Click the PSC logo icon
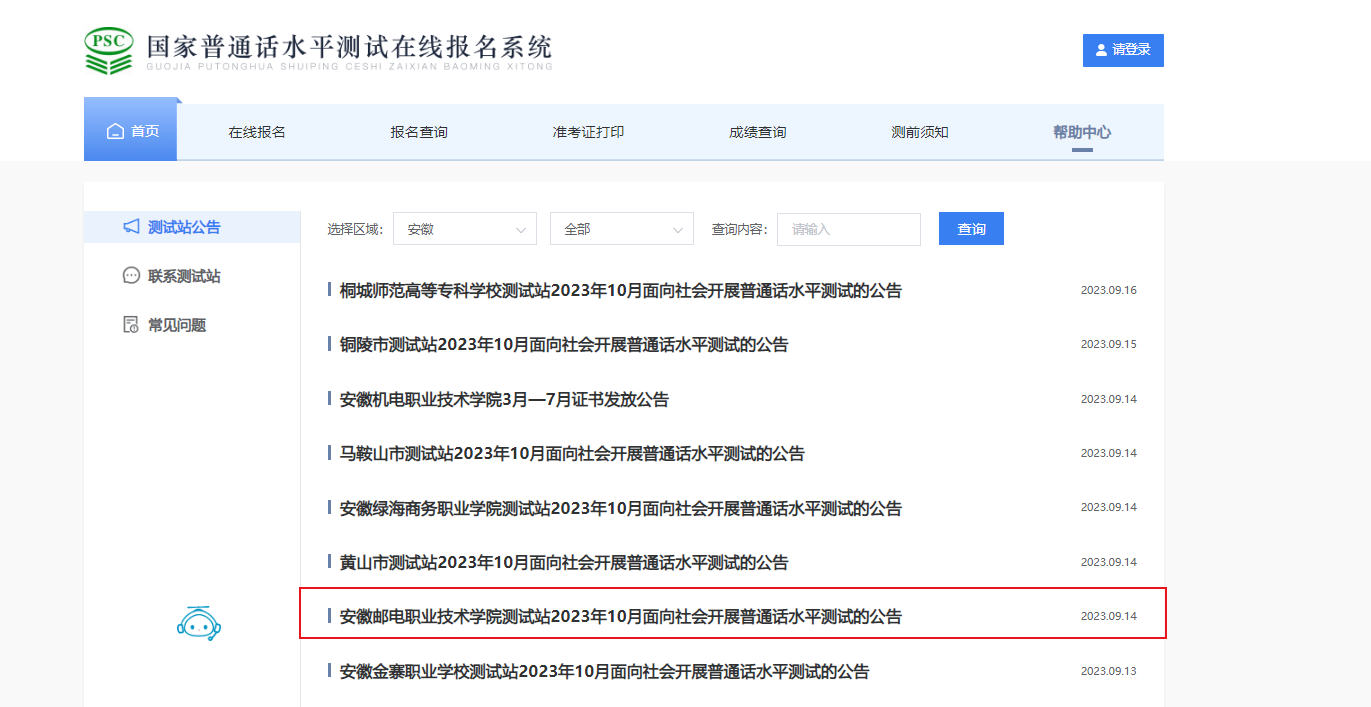Image resolution: width=1371 pixels, height=707 pixels. [109, 51]
